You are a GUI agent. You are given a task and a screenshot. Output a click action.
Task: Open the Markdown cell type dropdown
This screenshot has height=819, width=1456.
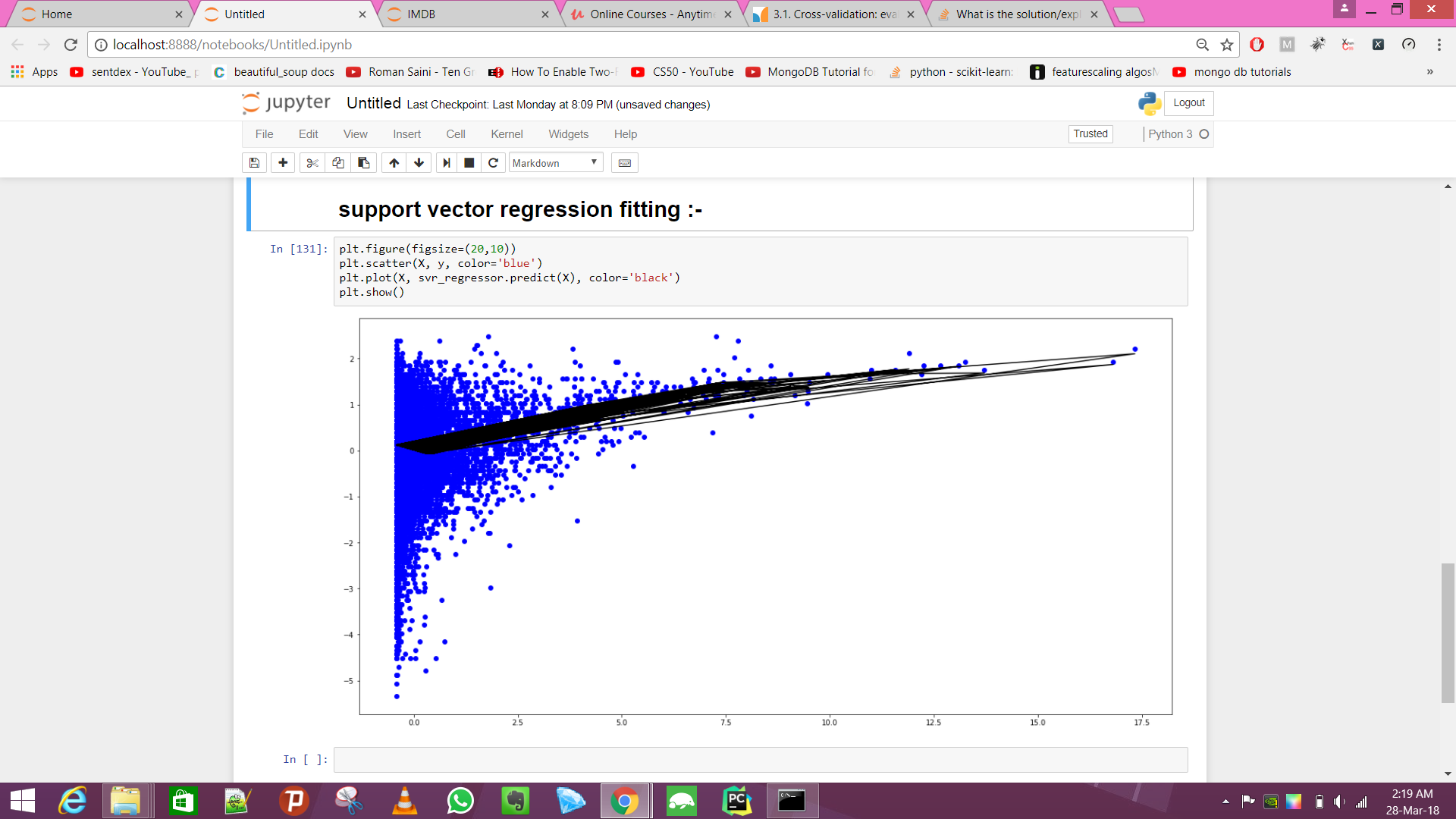555,163
